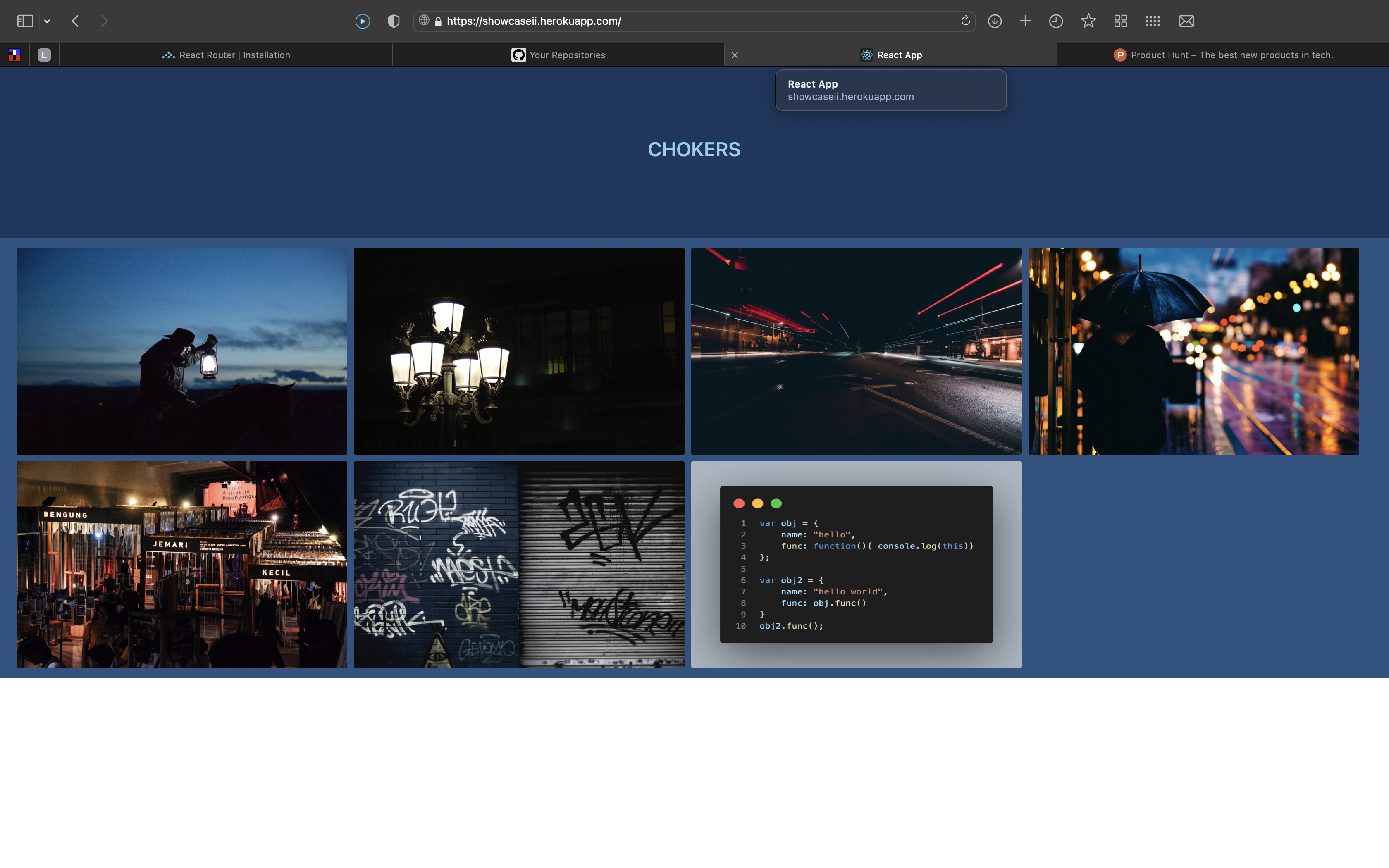Image resolution: width=1389 pixels, height=868 pixels.
Task: Toggle the sidebar panel icon
Action: pos(25,21)
